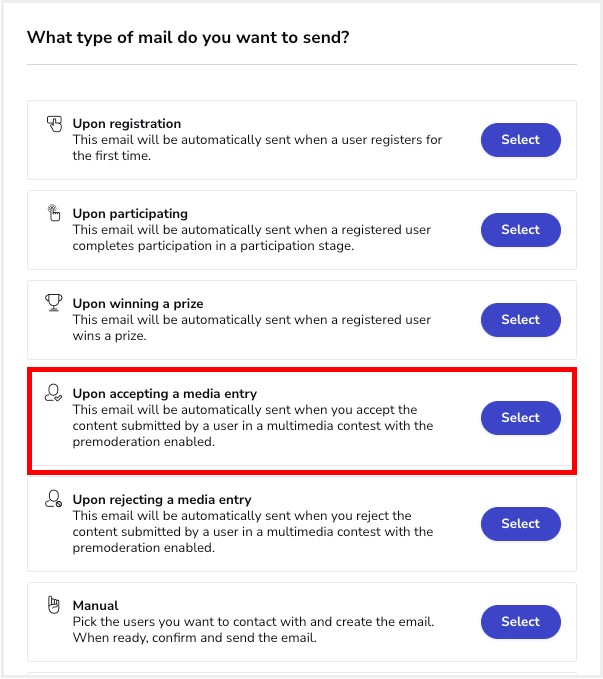Click the Upon participating finger icon
This screenshot has height=679, width=603.
(x=54, y=213)
